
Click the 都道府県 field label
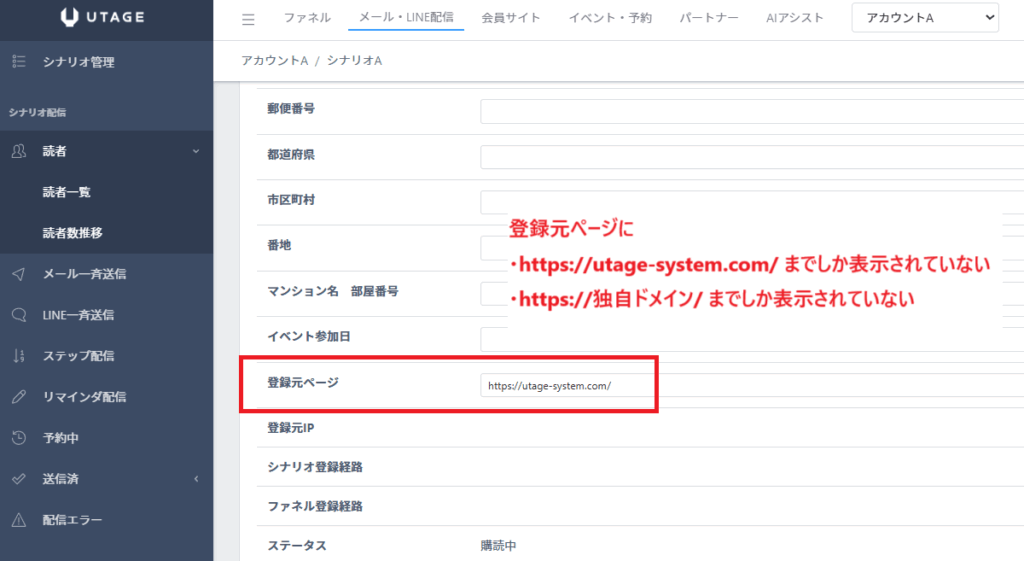coord(291,154)
